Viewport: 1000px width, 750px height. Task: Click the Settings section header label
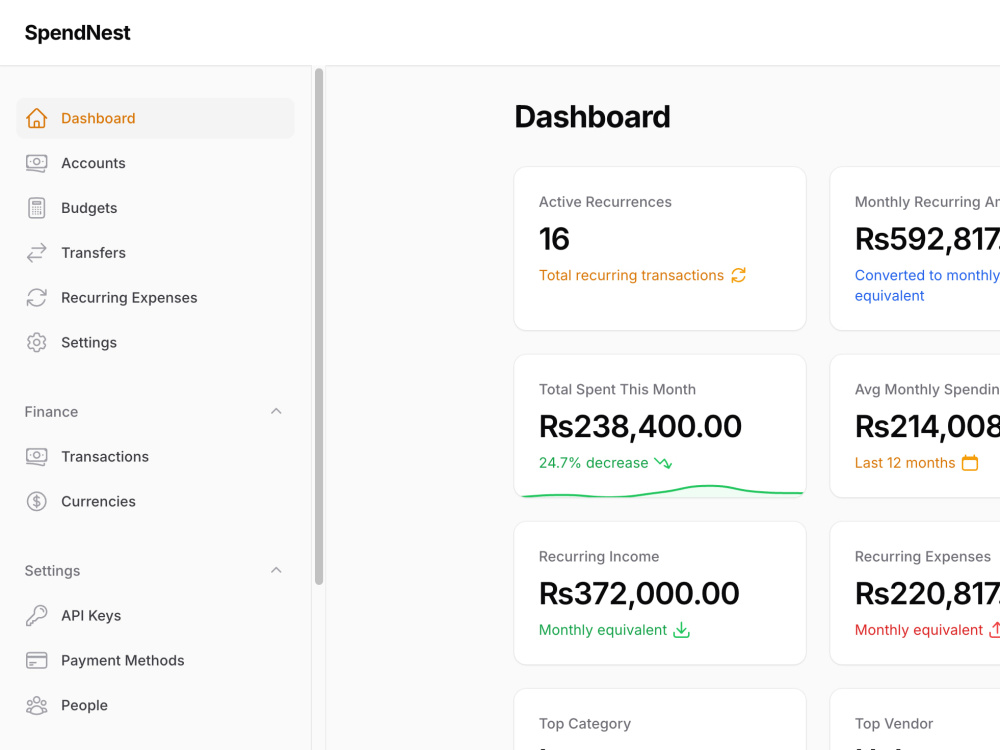52,571
